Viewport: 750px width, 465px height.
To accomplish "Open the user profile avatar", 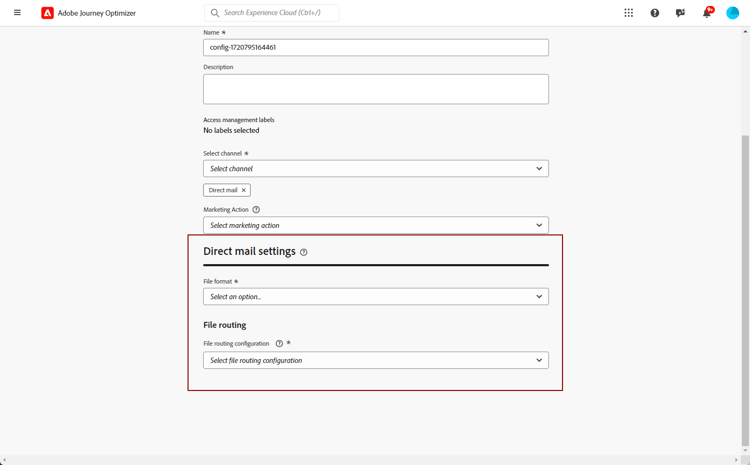I will tap(732, 13).
